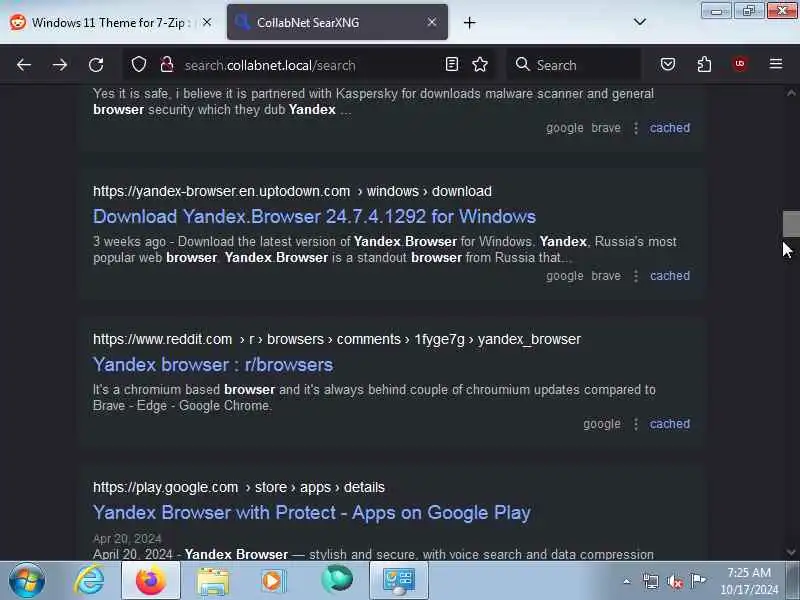The height and width of the screenshot is (600, 800).
Task: Open more options dots for uptodown result
Action: [636, 276]
